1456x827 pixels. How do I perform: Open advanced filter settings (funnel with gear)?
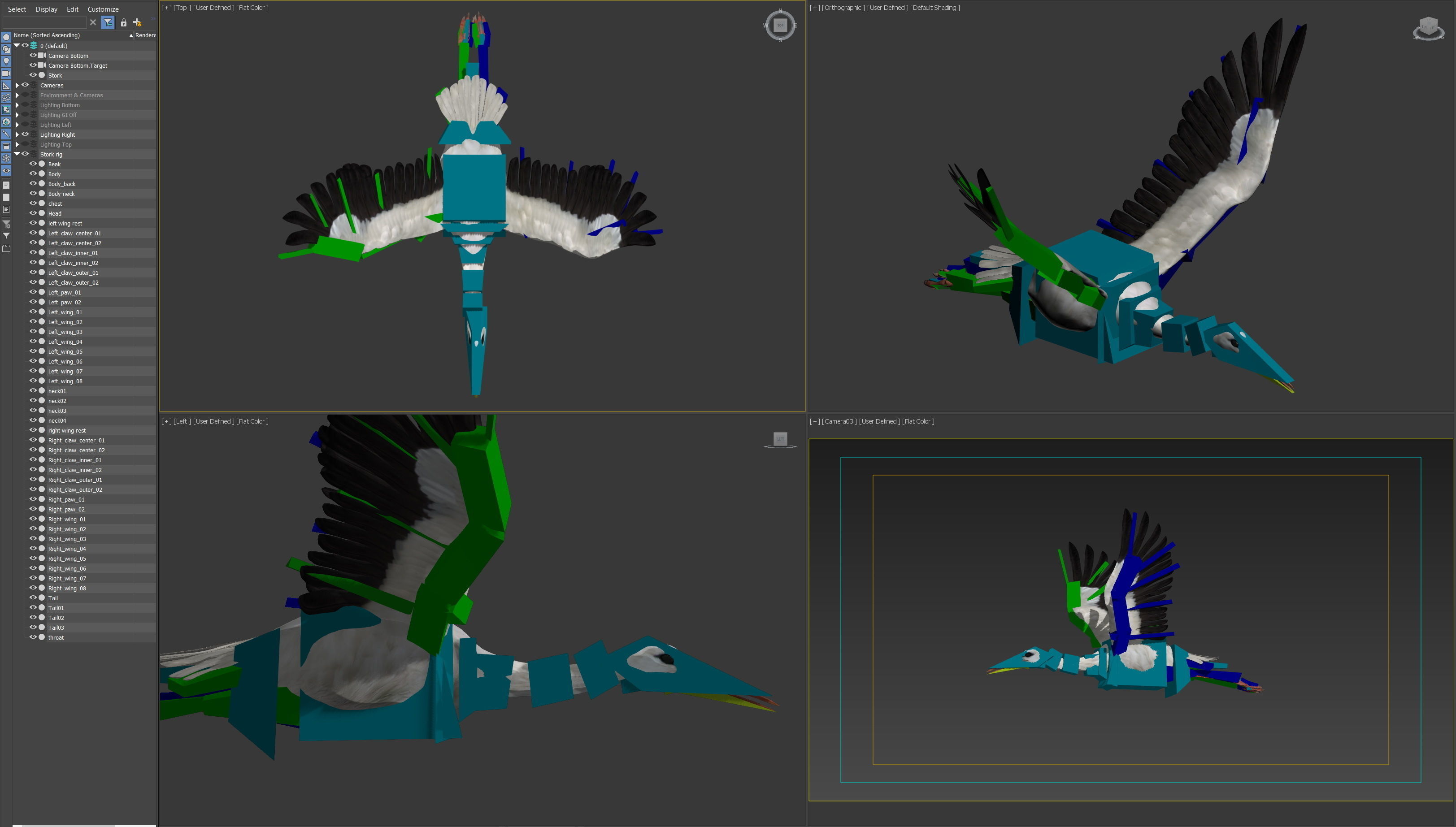[x=6, y=224]
